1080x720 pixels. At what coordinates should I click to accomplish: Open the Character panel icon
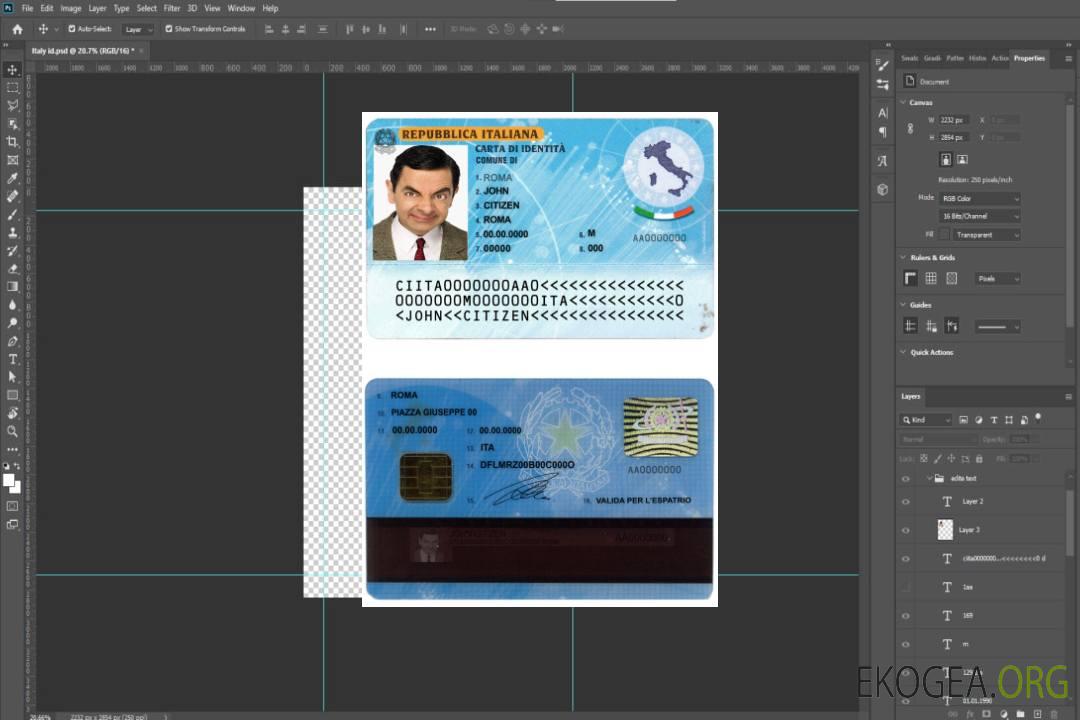(882, 112)
